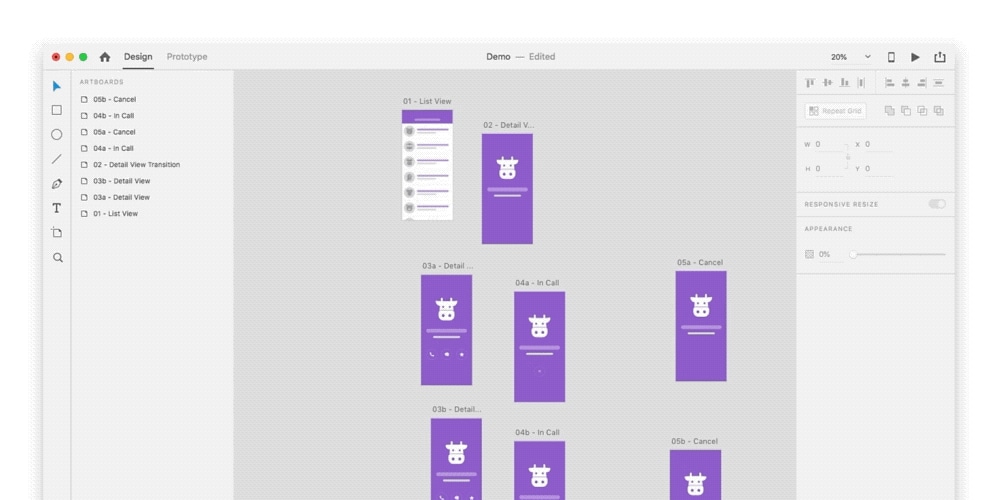Image resolution: width=1000 pixels, height=500 pixels.
Task: Click the 03a - Detail artboard on canvas
Action: (446, 330)
